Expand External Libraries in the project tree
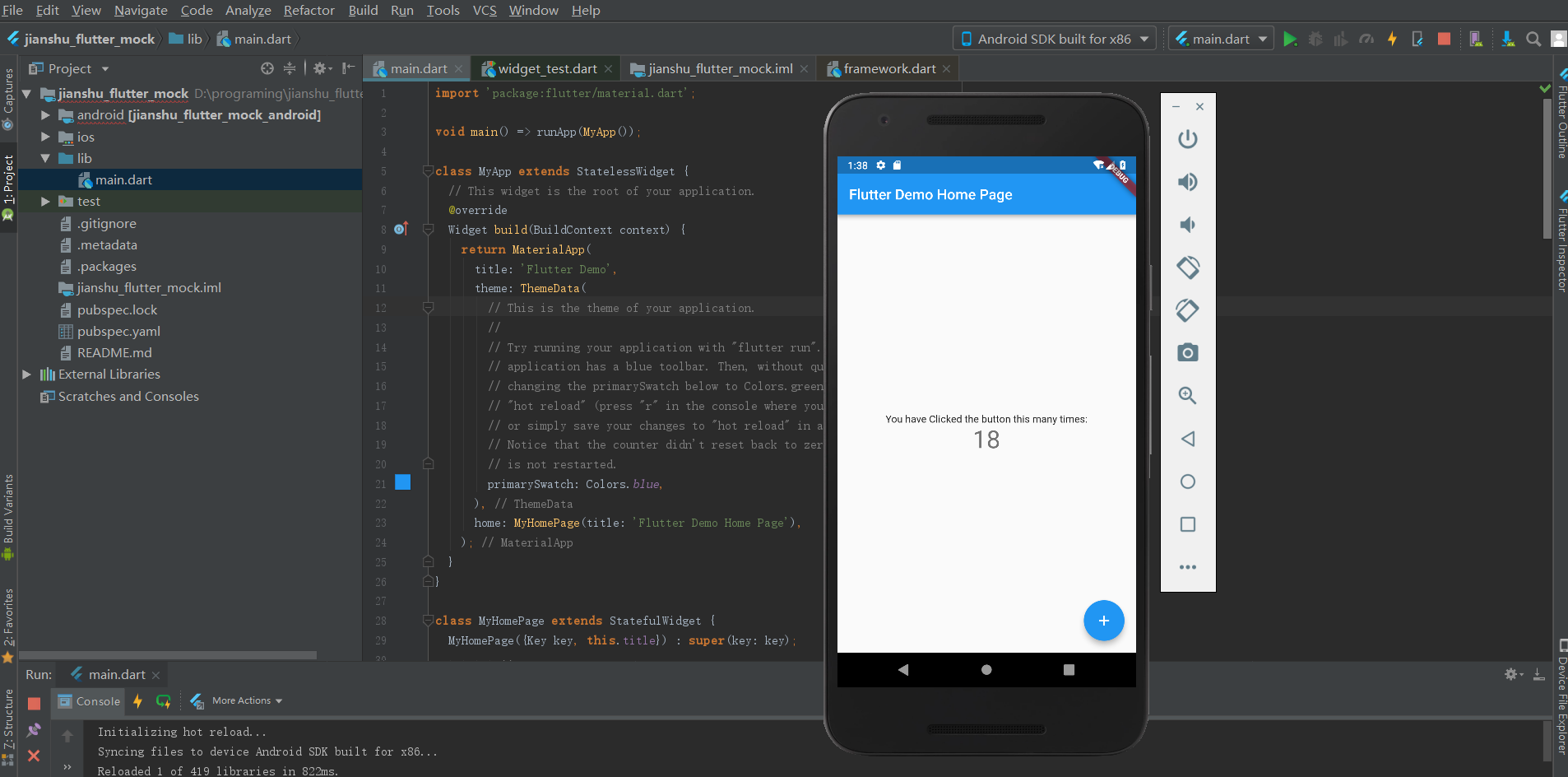This screenshot has height=777, width=1568. point(26,374)
